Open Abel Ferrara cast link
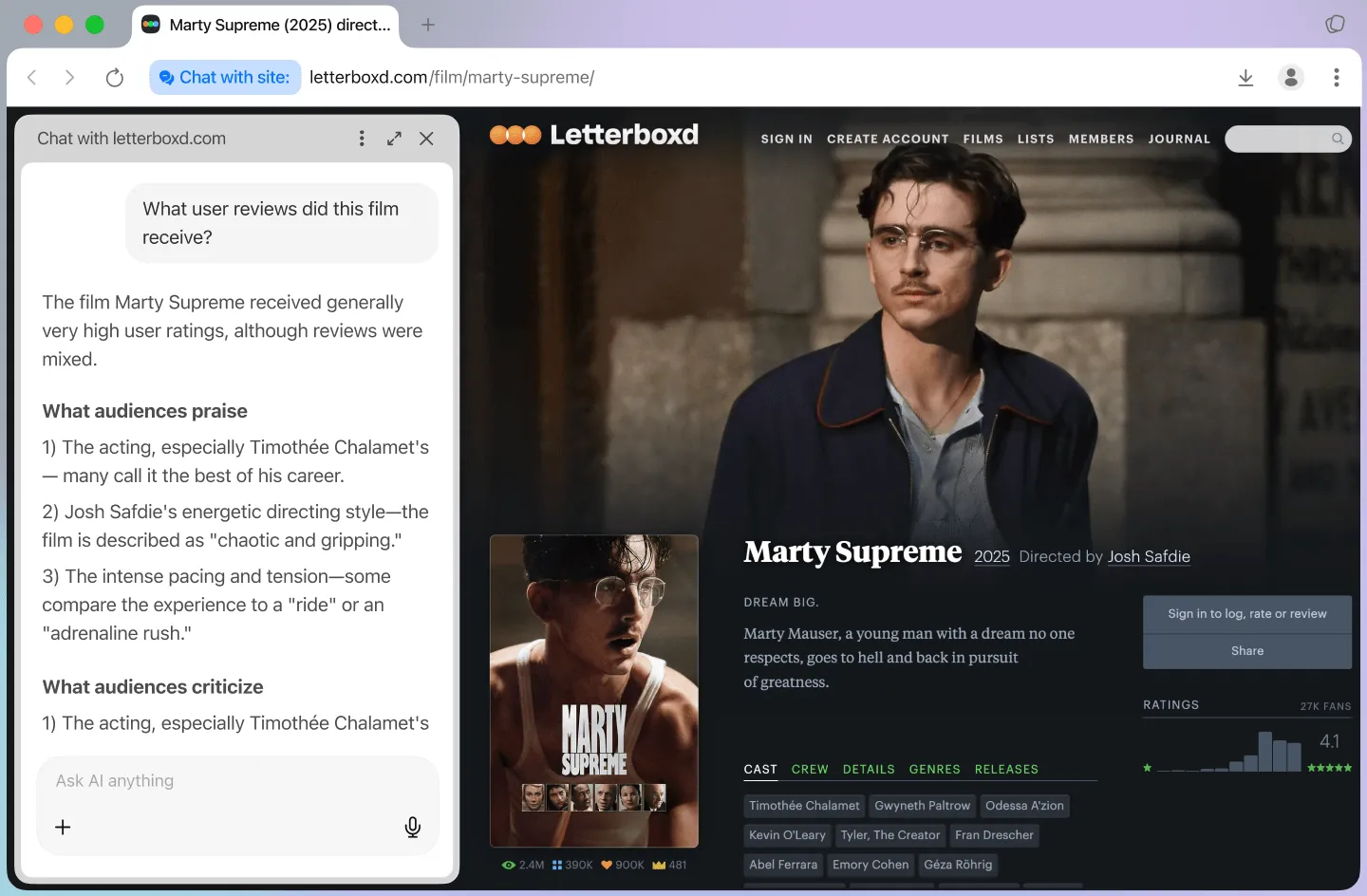Viewport: 1367px width, 896px height. (783, 865)
